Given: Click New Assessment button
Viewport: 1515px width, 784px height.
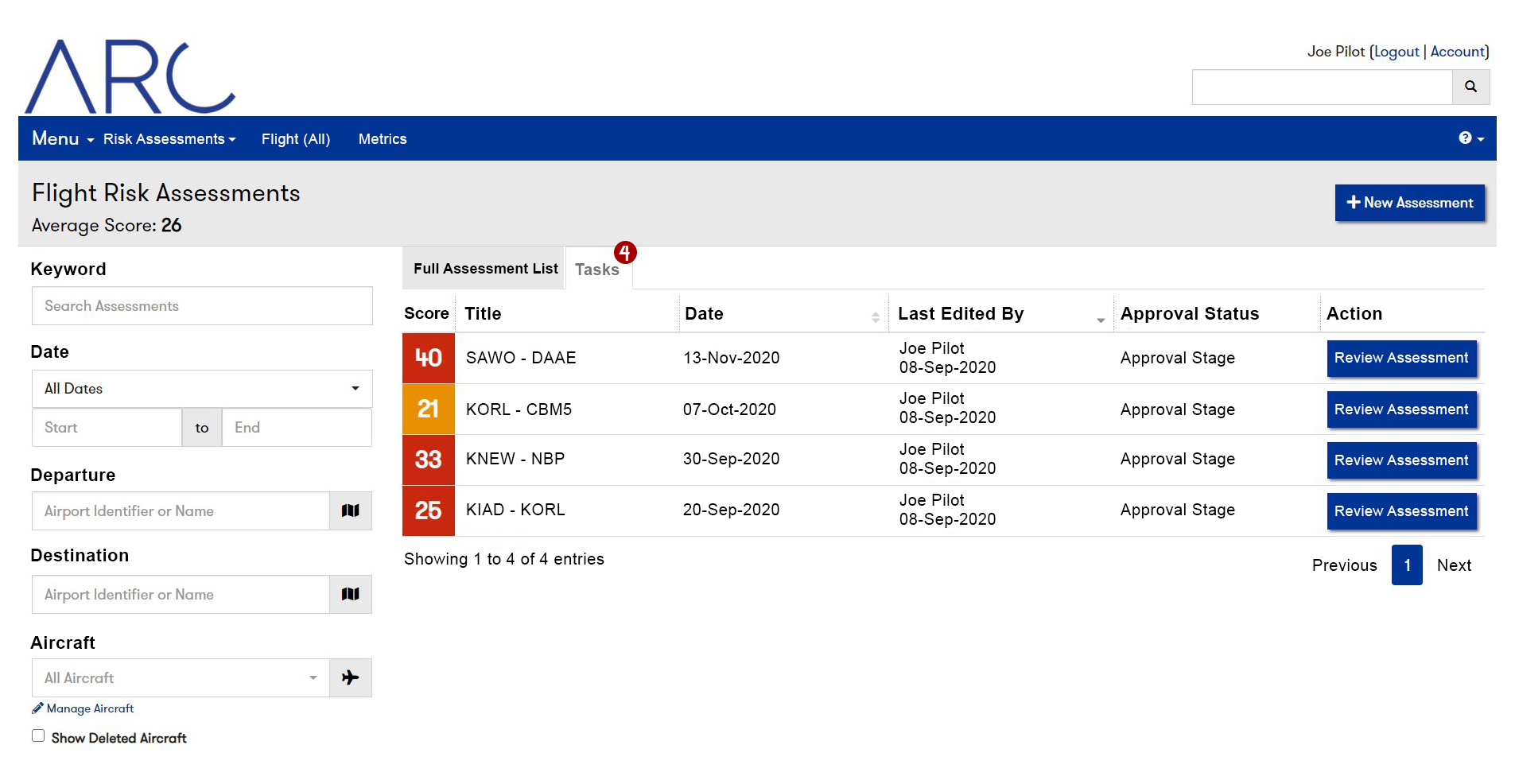Looking at the screenshot, I should (x=1409, y=203).
